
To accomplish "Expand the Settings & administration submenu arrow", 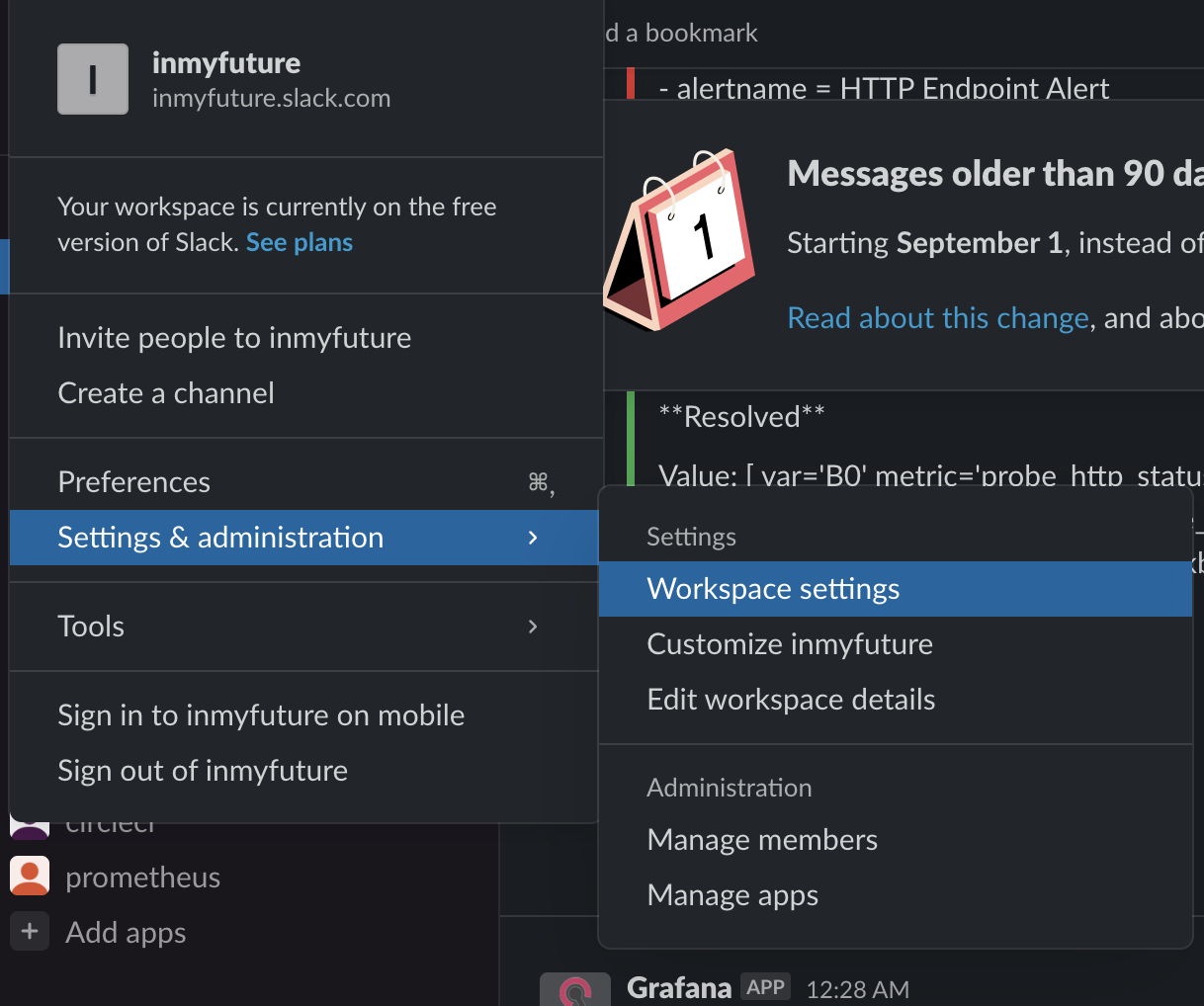I will (533, 538).
